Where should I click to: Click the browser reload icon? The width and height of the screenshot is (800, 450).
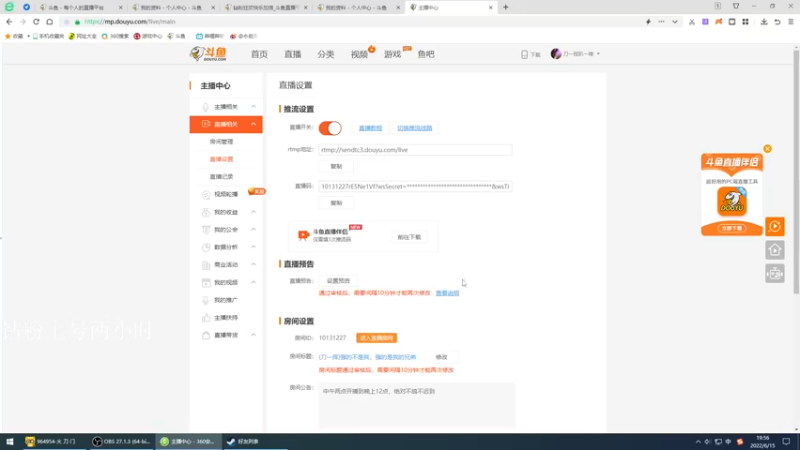point(36,22)
